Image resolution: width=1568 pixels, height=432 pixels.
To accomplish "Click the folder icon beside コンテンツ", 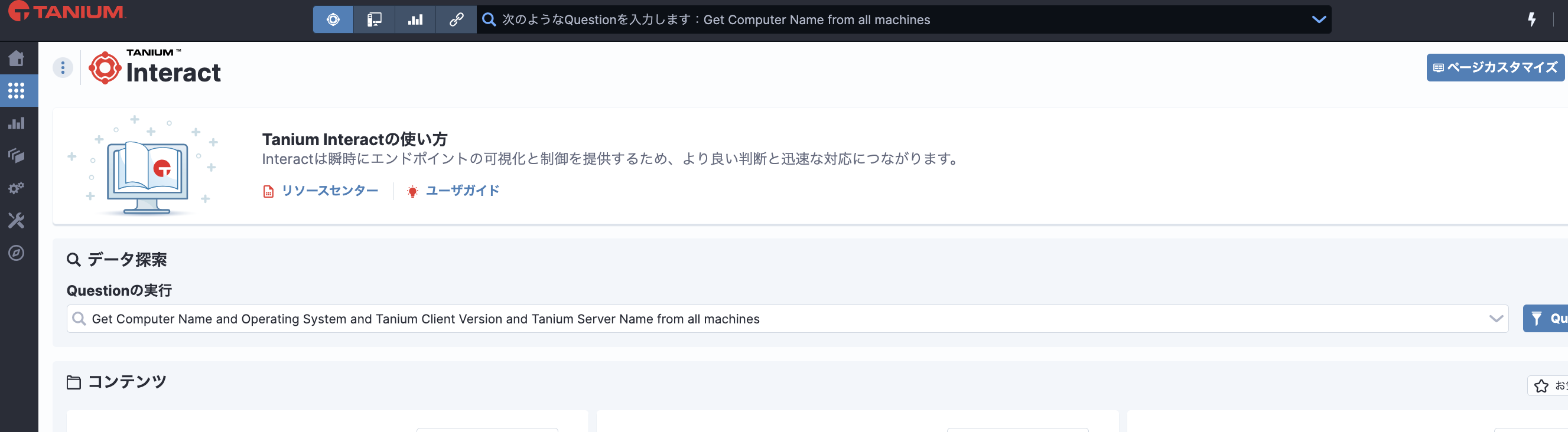I will 74,382.
